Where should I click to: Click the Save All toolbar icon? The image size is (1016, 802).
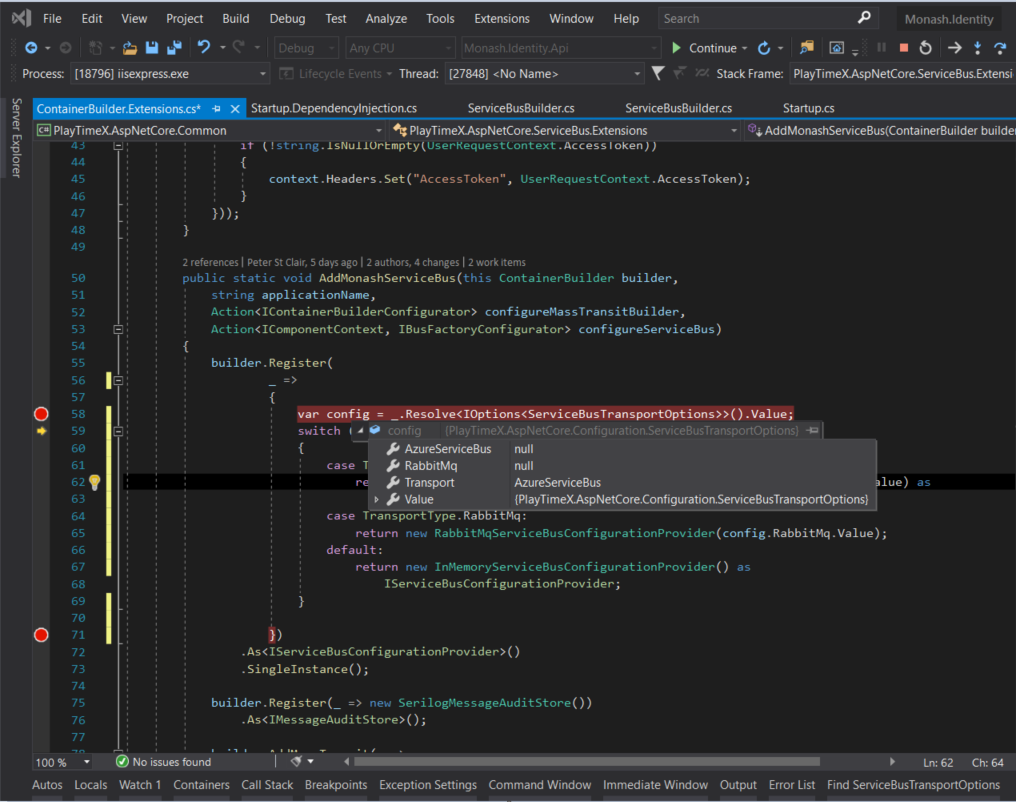[174, 48]
